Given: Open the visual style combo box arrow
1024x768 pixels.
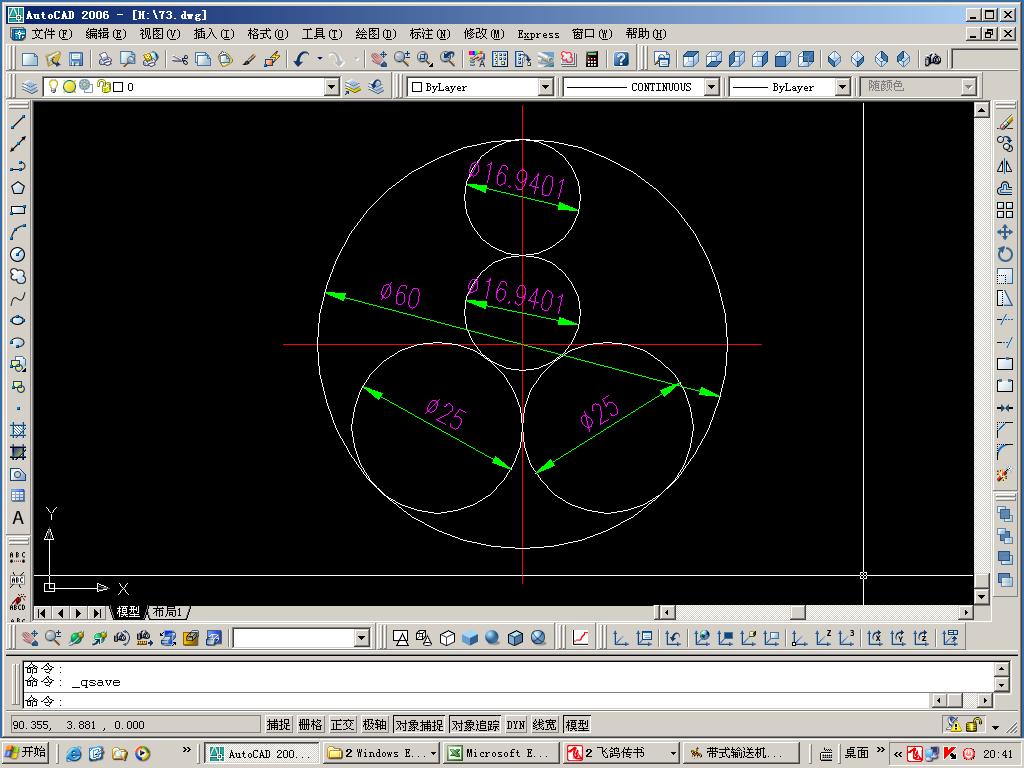Looking at the screenshot, I should 362,638.
